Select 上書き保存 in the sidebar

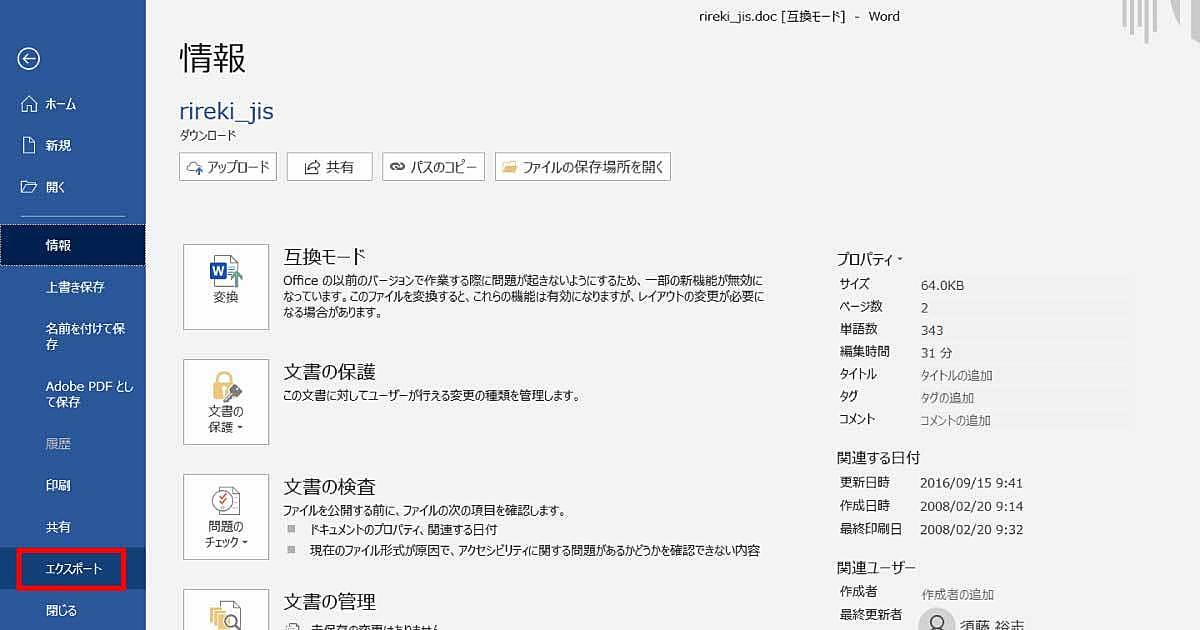coord(73,287)
